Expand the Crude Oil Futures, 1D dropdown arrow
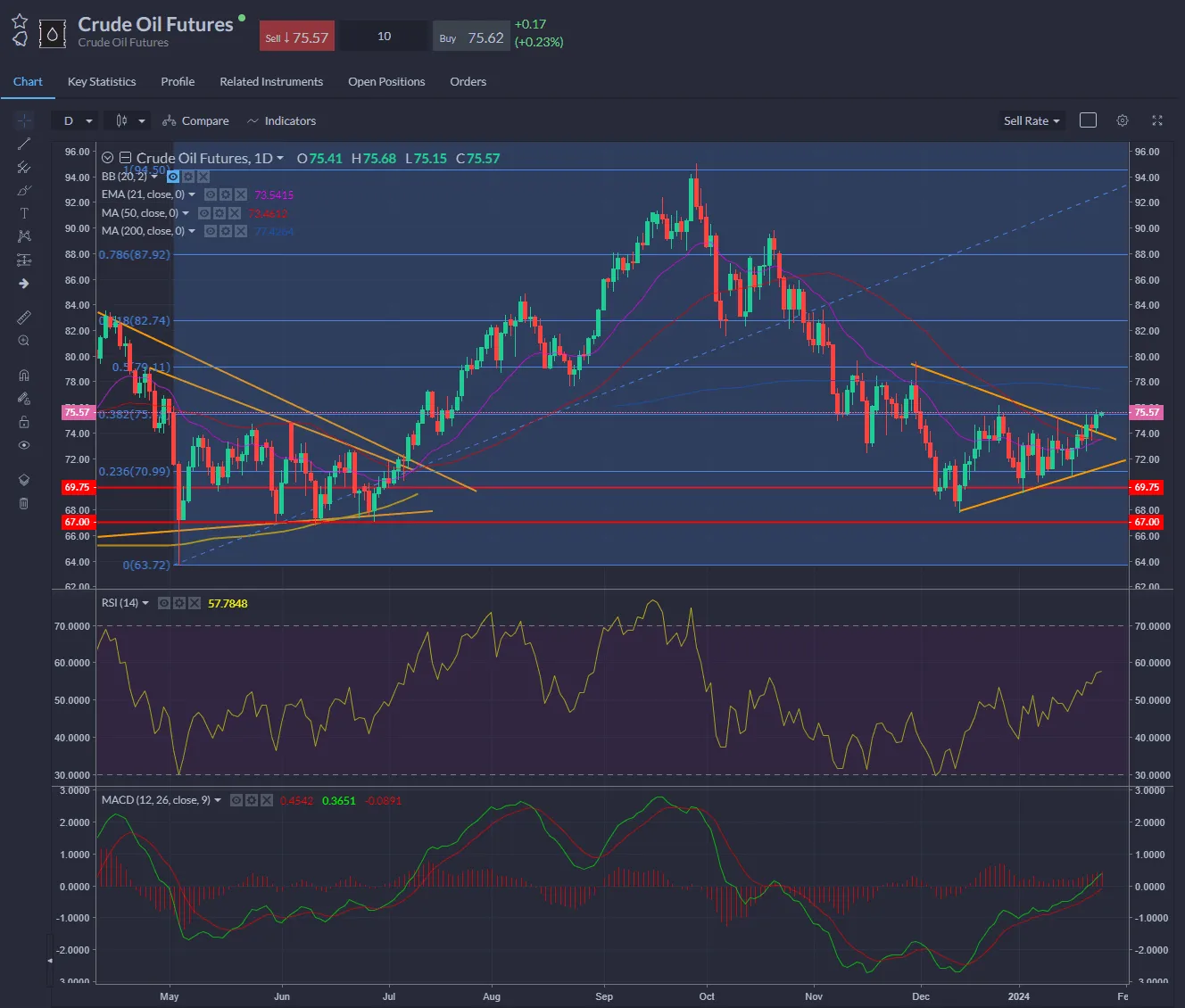The width and height of the screenshot is (1185, 1008). 280,158
